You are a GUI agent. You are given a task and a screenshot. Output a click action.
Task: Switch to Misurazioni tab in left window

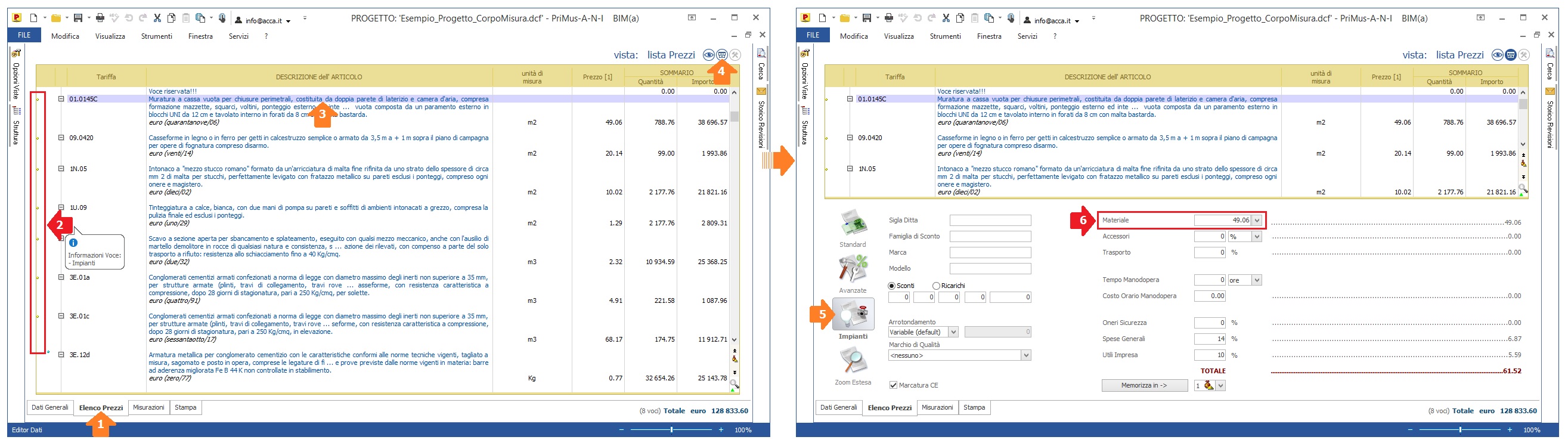(148, 407)
